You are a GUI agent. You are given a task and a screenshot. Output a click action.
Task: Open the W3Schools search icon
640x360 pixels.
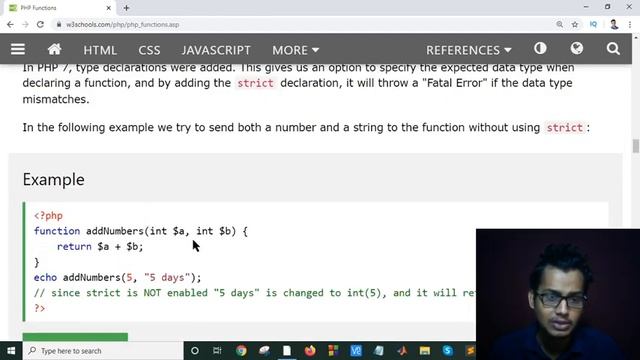pos(613,49)
